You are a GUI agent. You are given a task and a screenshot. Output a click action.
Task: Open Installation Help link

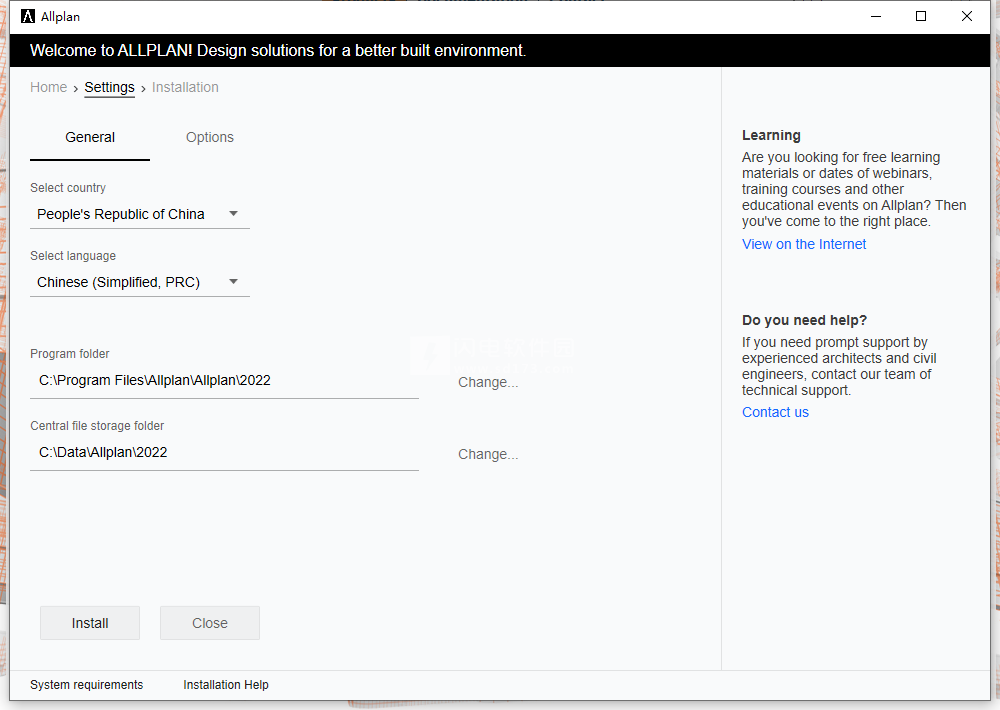tap(226, 684)
